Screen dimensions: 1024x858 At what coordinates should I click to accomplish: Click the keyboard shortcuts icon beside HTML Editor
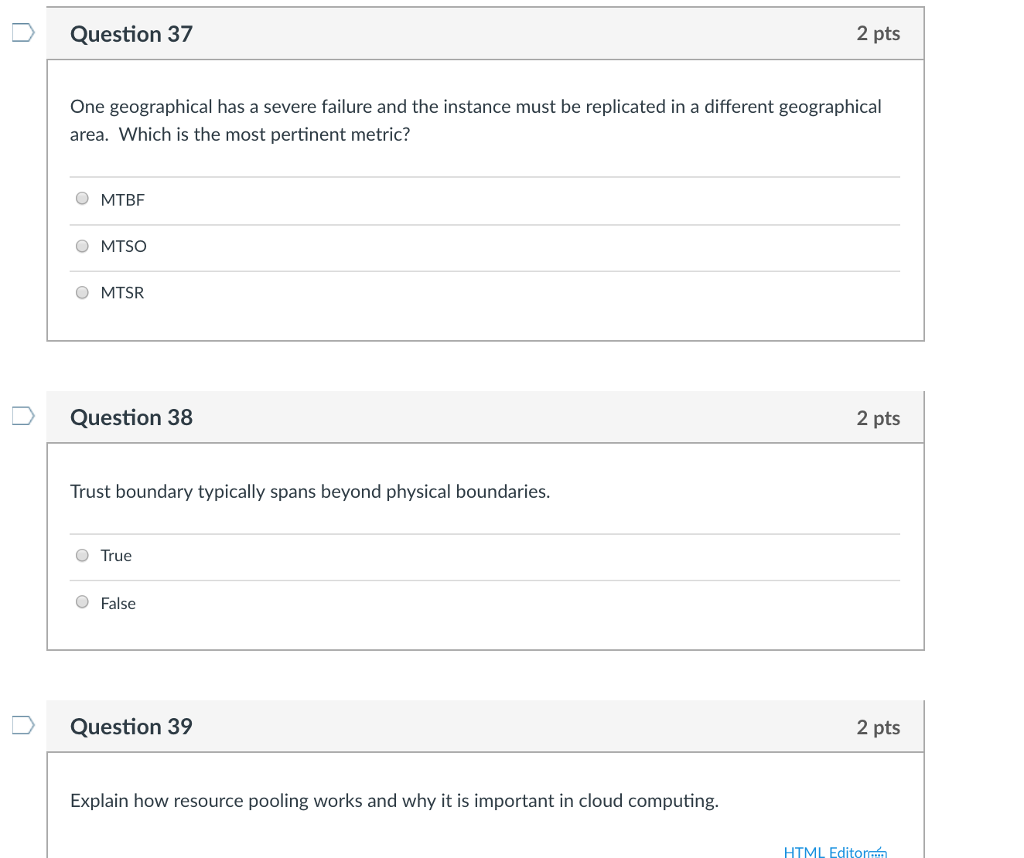click(881, 852)
